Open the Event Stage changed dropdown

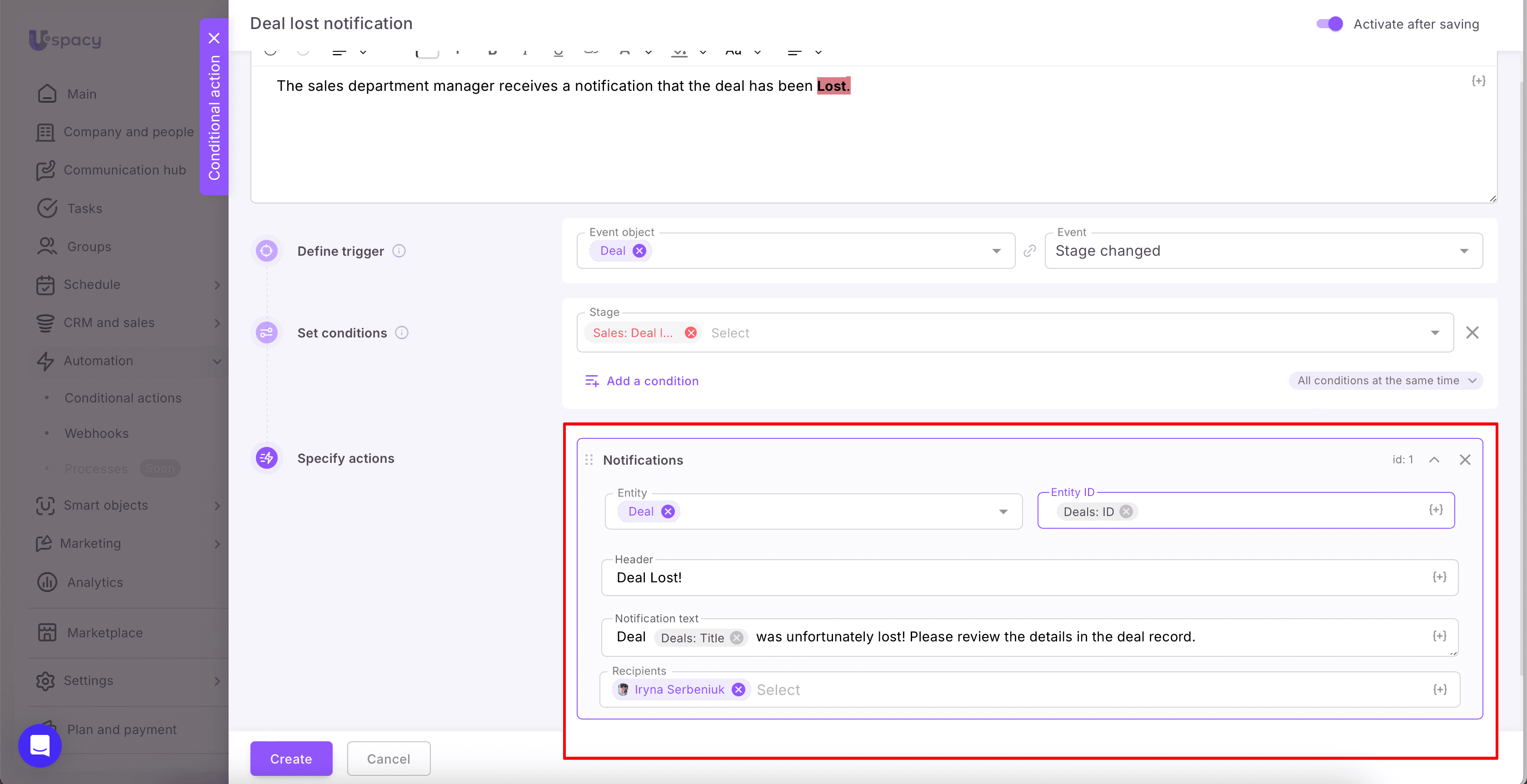tap(1463, 251)
